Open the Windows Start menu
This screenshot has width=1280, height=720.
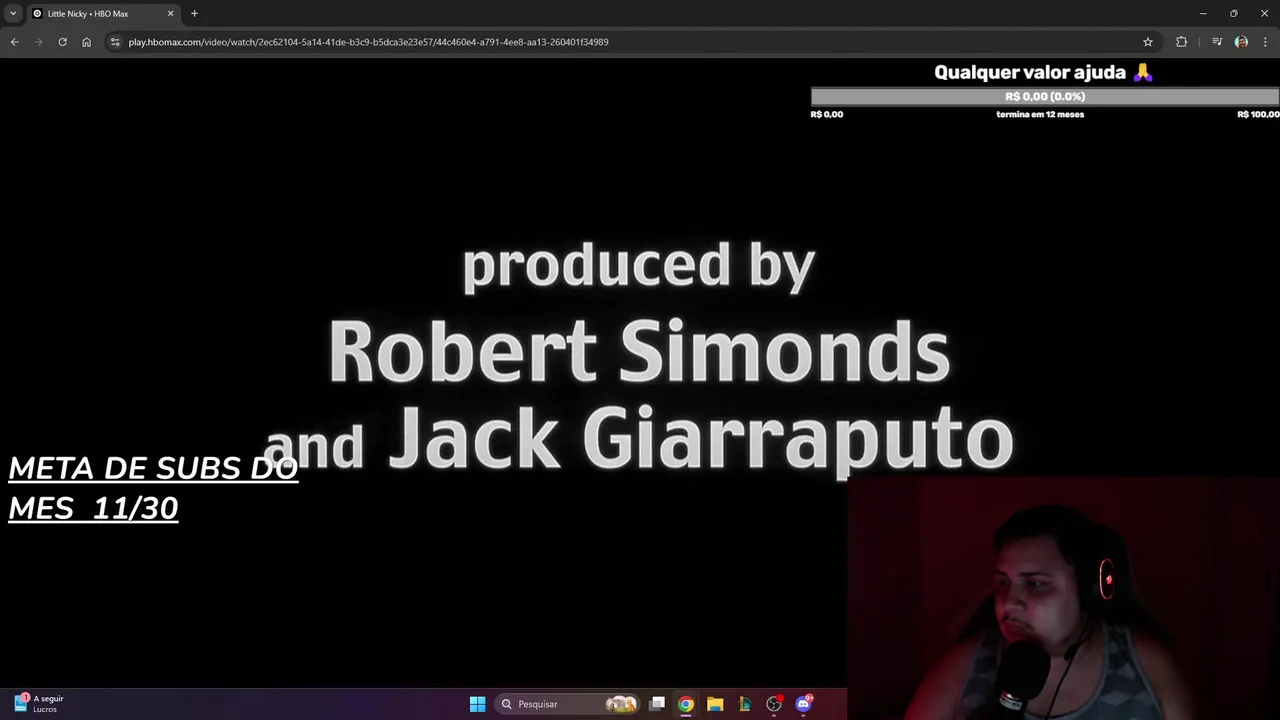point(477,704)
